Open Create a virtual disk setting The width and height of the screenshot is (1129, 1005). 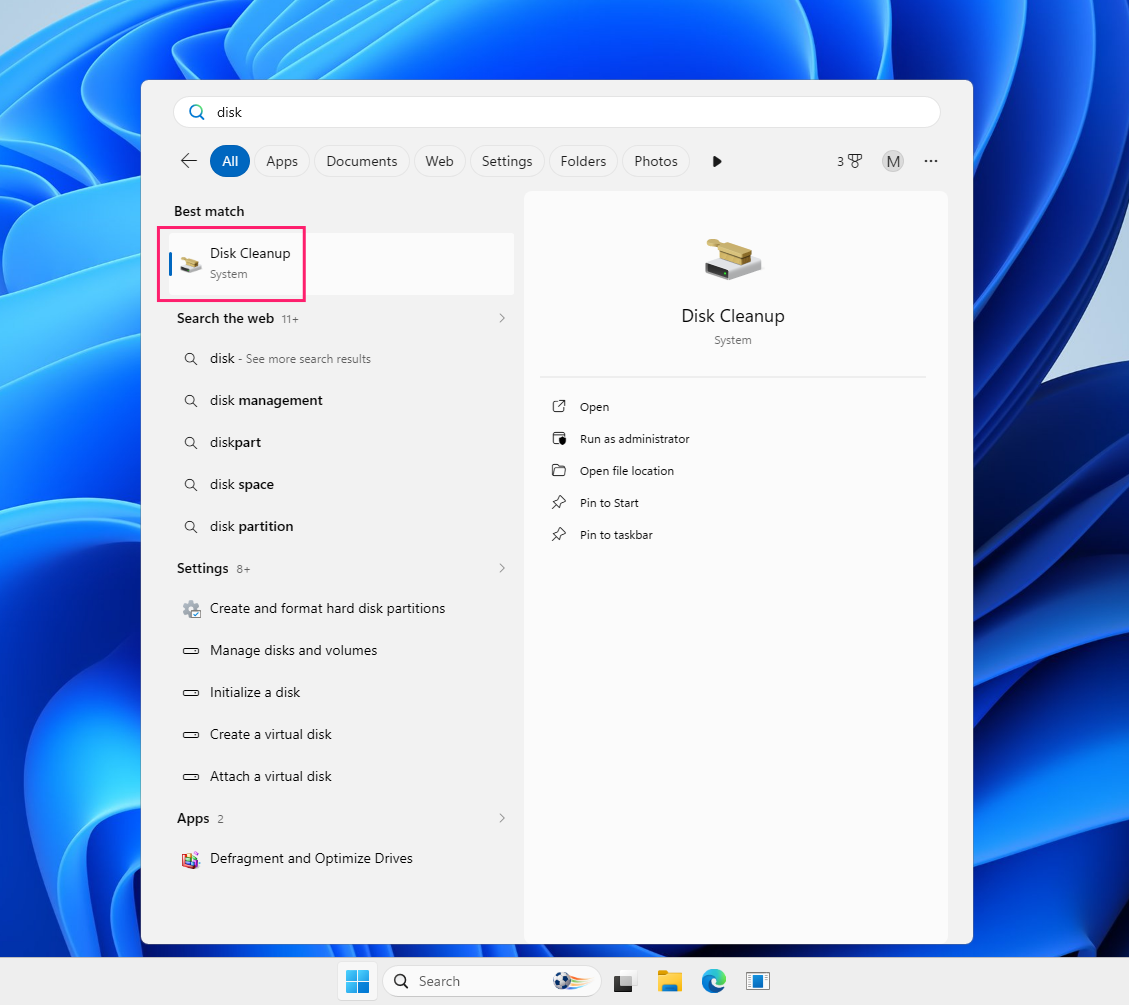tap(341, 734)
